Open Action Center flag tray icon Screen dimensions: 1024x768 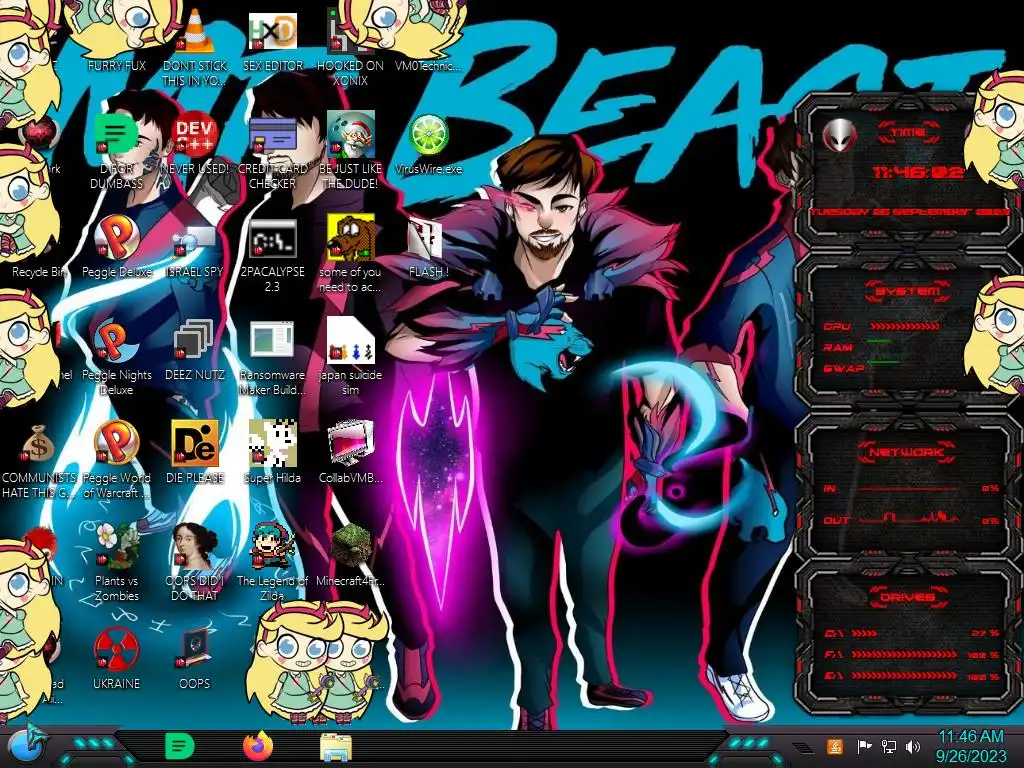[864, 746]
